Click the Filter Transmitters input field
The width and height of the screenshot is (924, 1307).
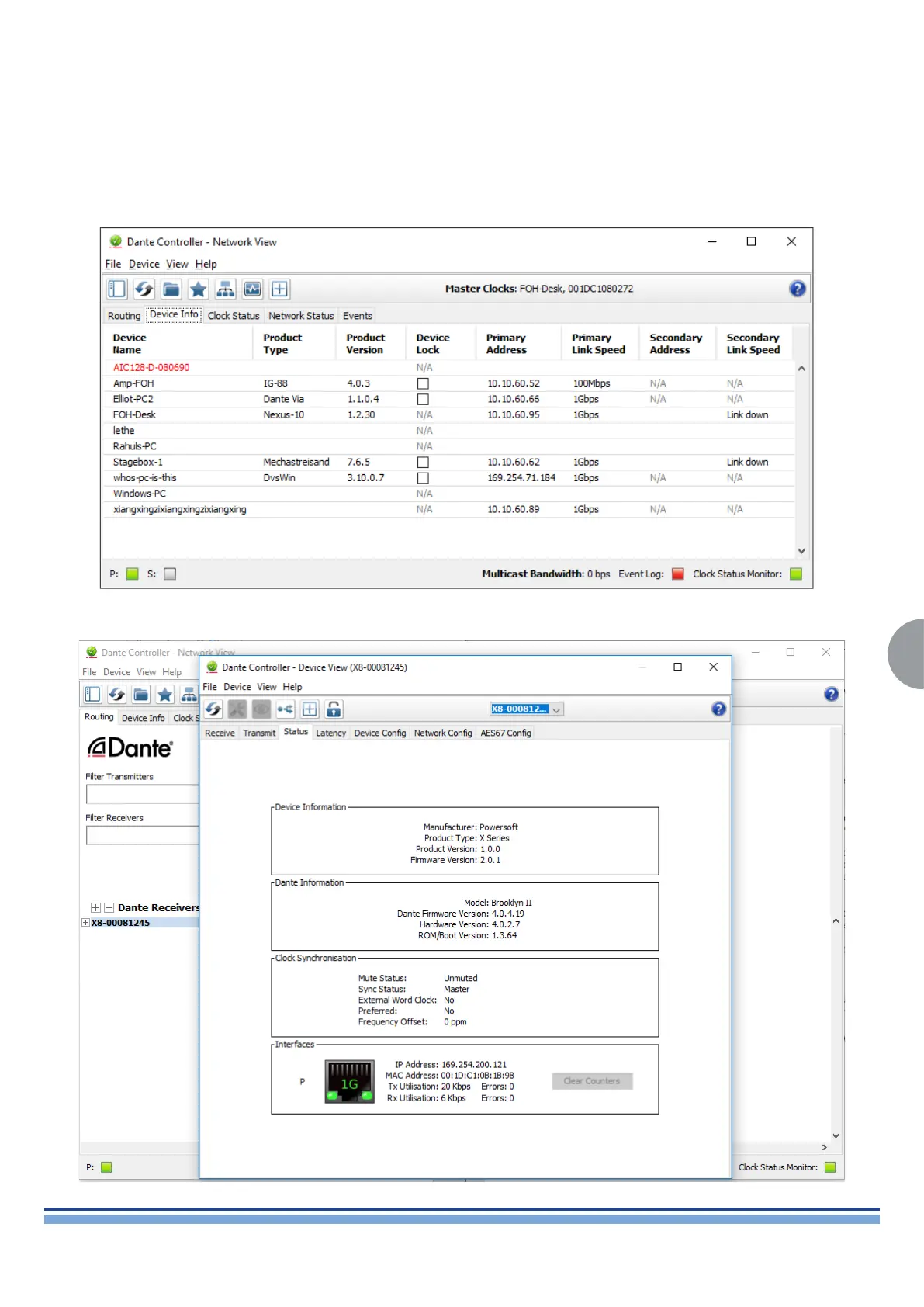(143, 794)
